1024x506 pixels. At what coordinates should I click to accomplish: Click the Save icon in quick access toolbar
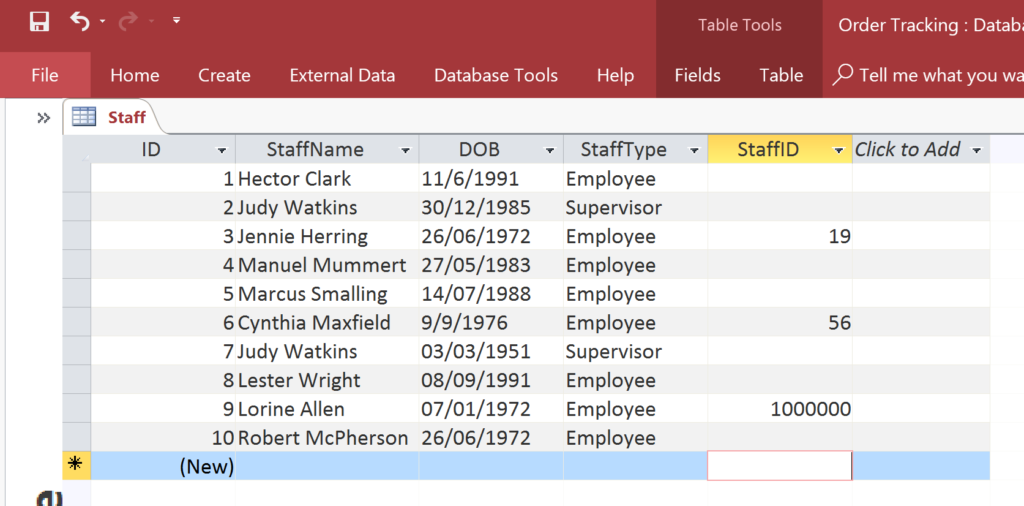pos(39,22)
